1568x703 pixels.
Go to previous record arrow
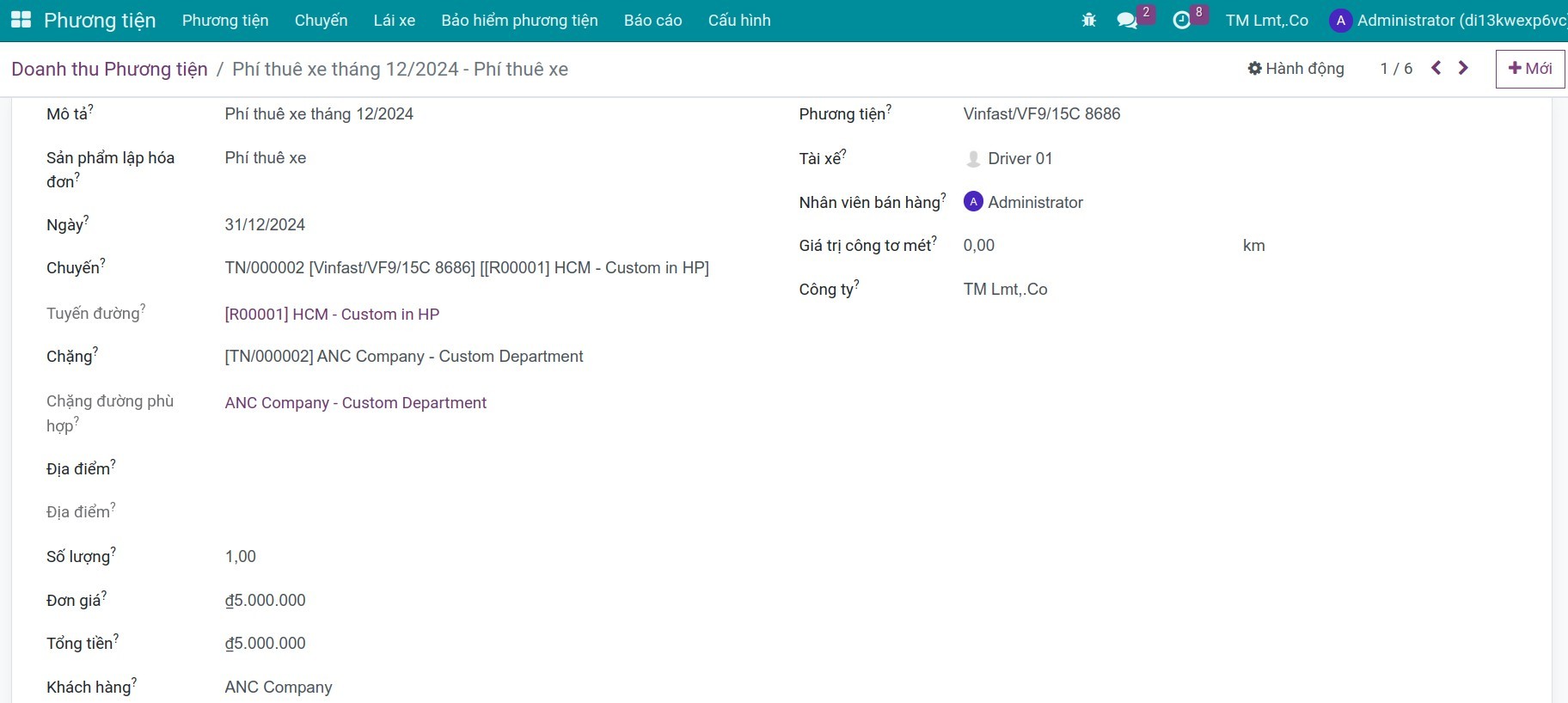tap(1436, 68)
